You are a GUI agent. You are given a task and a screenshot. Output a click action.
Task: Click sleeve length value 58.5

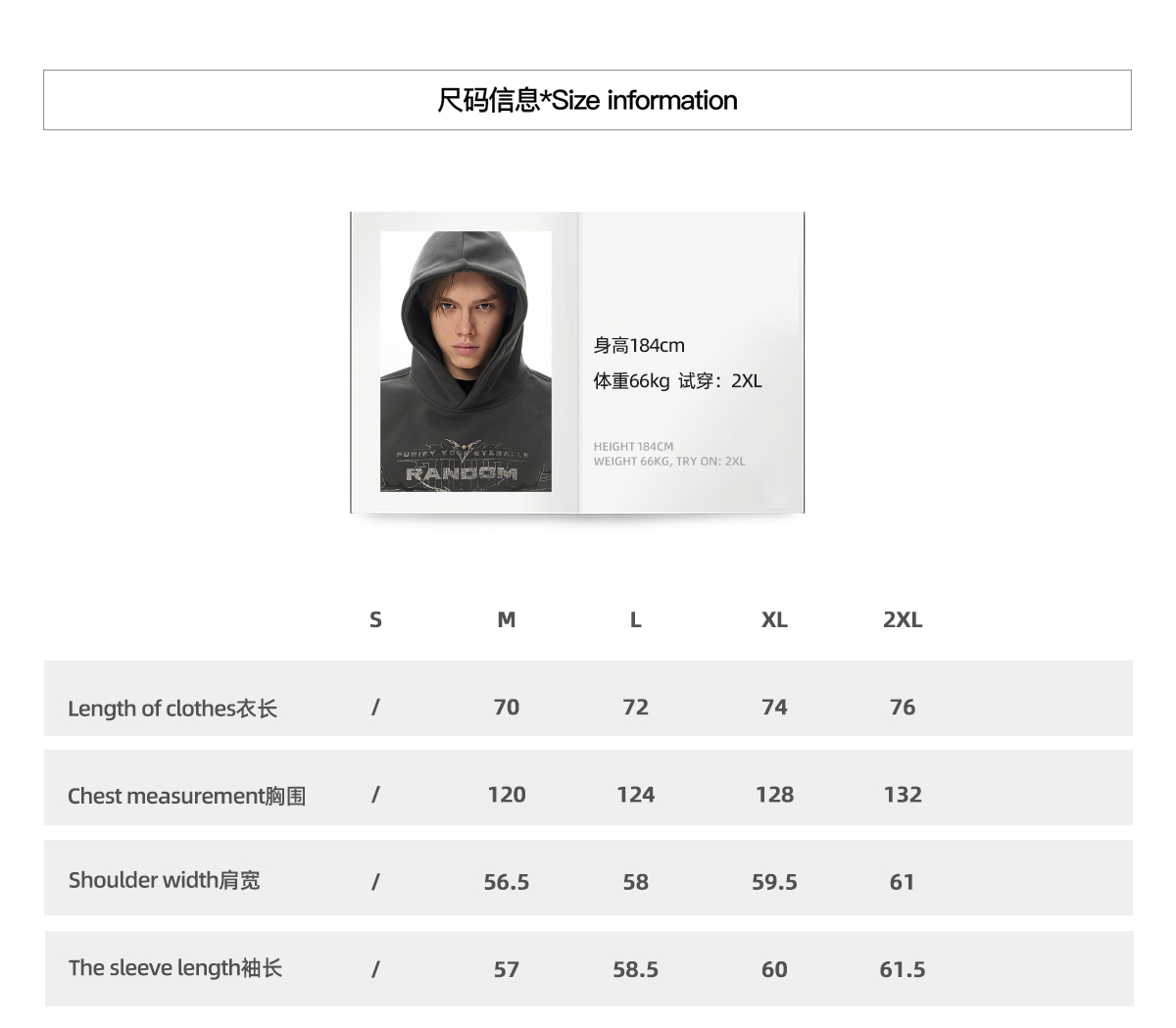(x=635, y=969)
